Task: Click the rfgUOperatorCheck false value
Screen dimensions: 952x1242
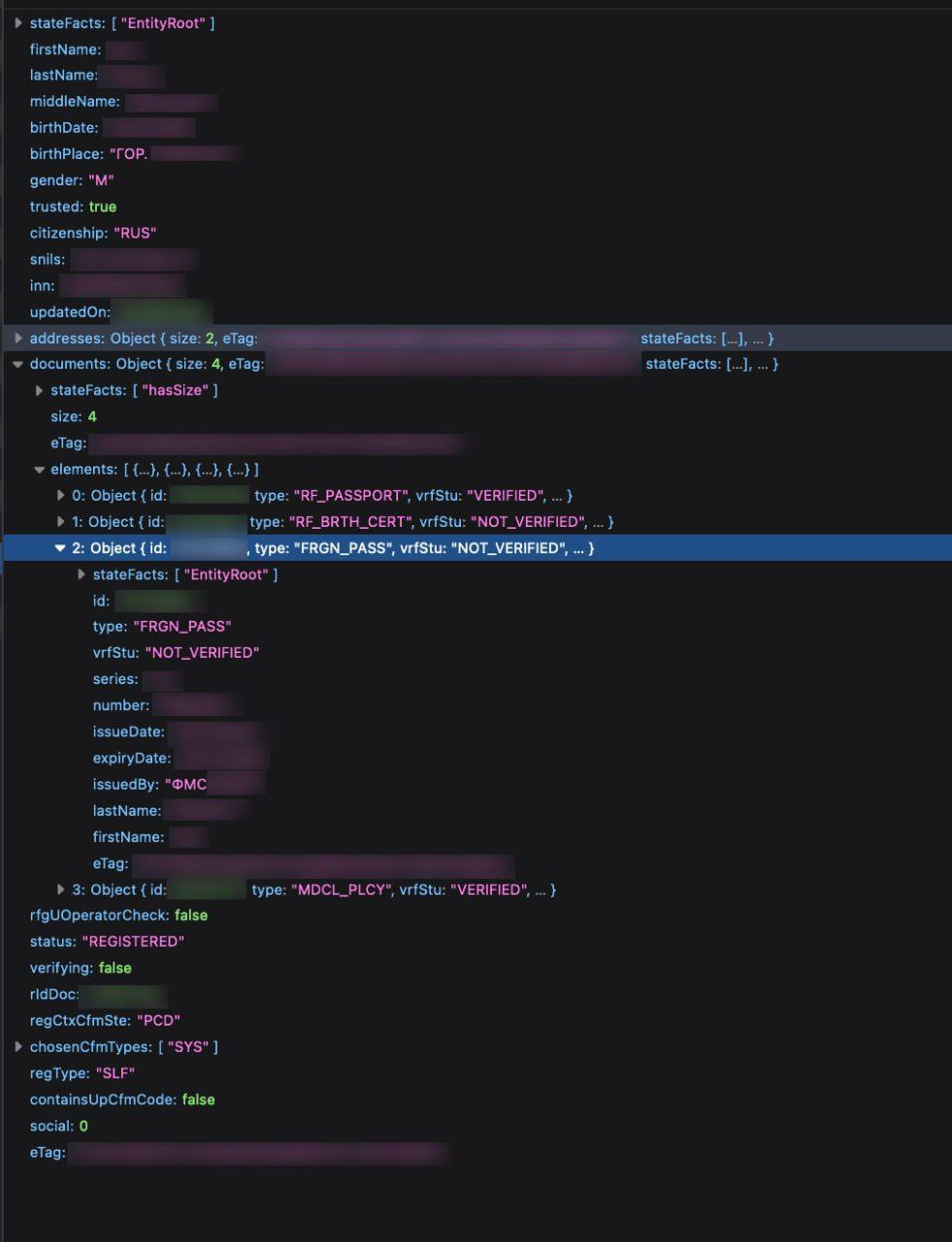Action: point(191,916)
